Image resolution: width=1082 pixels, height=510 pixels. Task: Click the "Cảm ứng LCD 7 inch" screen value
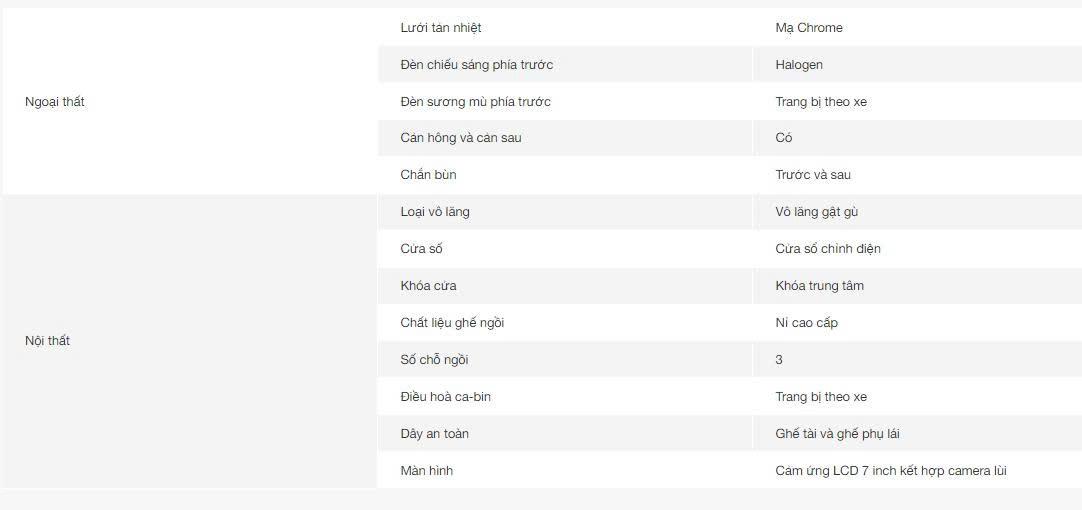click(x=891, y=471)
